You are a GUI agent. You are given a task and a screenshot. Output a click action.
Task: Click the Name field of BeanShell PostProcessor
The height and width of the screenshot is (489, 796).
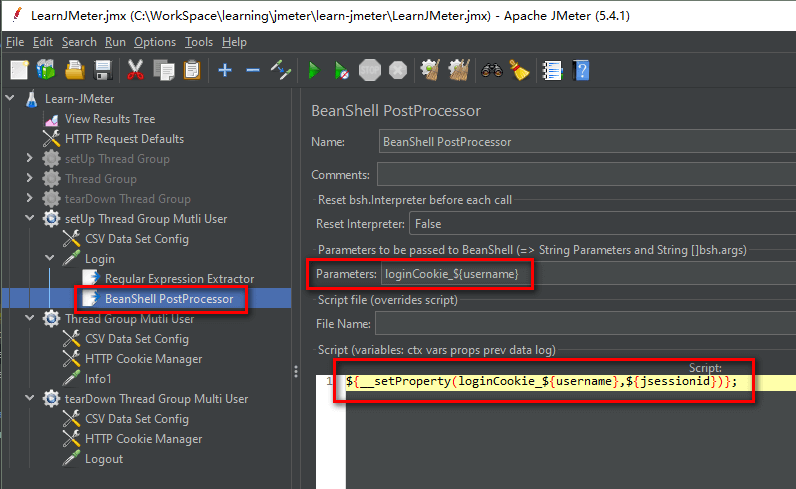point(587,142)
